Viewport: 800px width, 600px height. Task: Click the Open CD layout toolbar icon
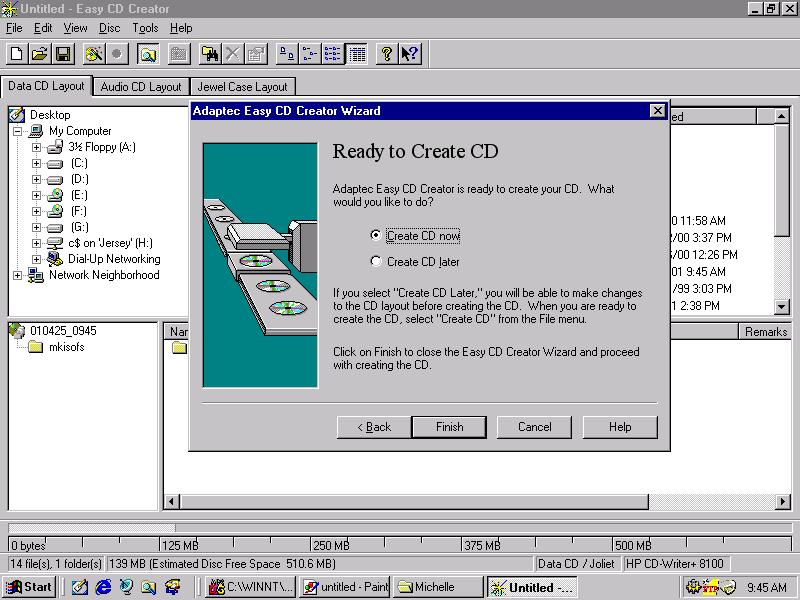click(x=40, y=54)
